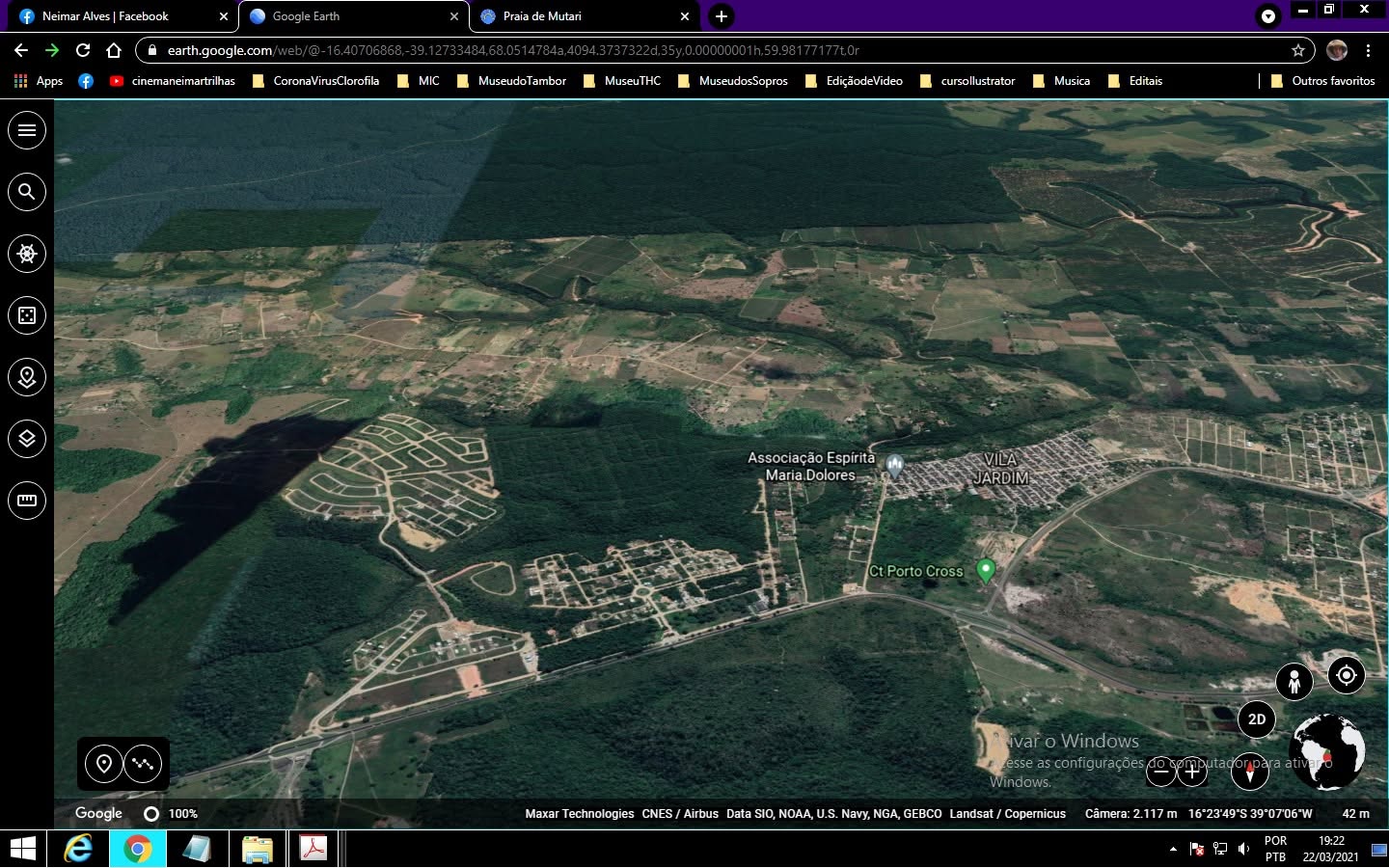The height and width of the screenshot is (868, 1389).
Task: Click the address bar URL
Action: coord(513,50)
